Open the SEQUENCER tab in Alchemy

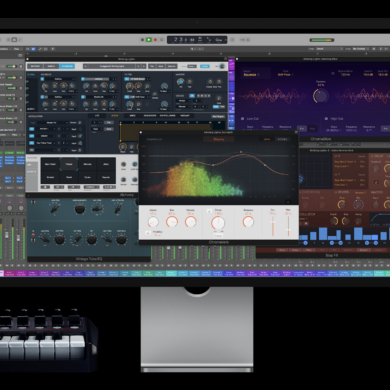(150, 116)
